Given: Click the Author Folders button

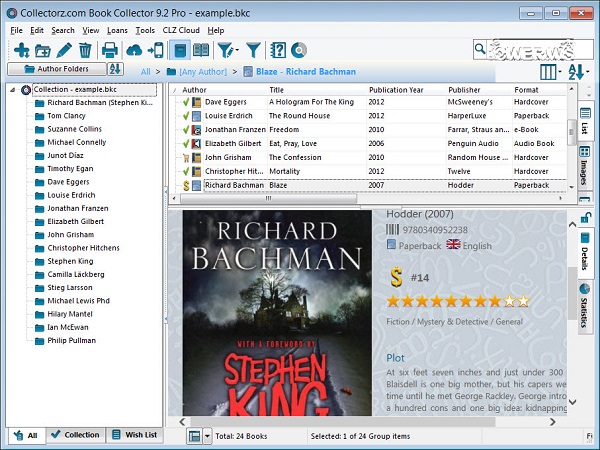Looking at the screenshot, I should [x=56, y=70].
